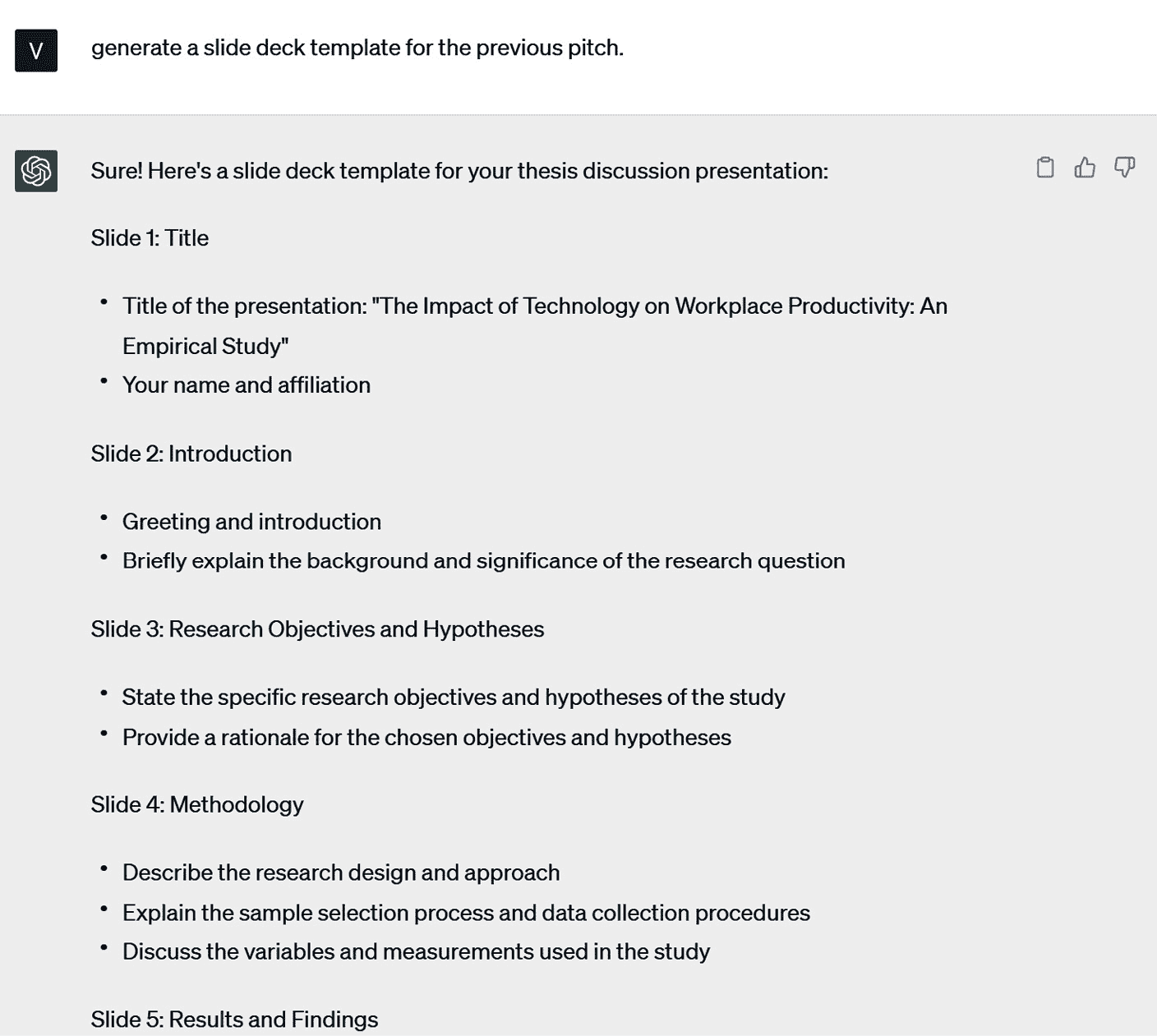The width and height of the screenshot is (1157, 1036).
Task: Click 'State the specific research objectives' bullet
Action: click(454, 698)
